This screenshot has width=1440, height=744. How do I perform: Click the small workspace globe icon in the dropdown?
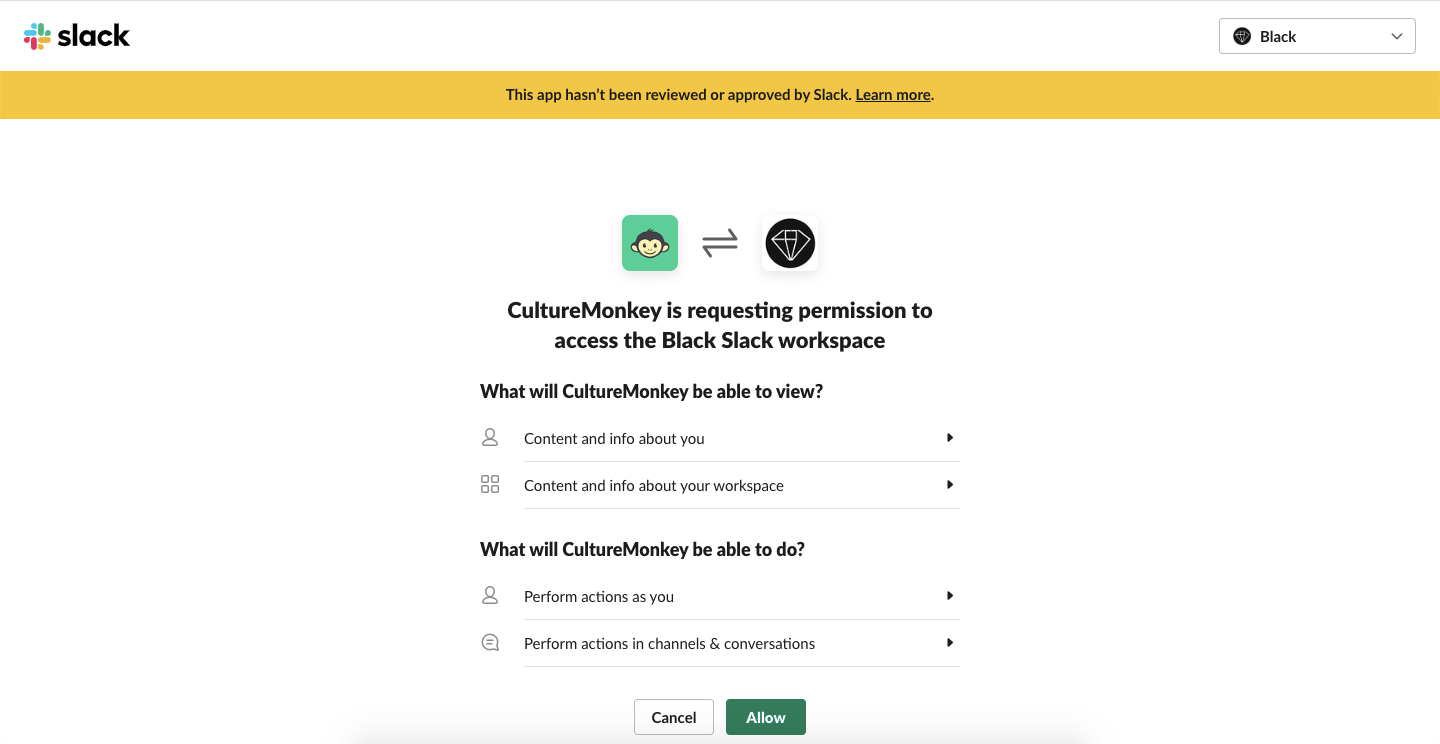click(x=1242, y=36)
